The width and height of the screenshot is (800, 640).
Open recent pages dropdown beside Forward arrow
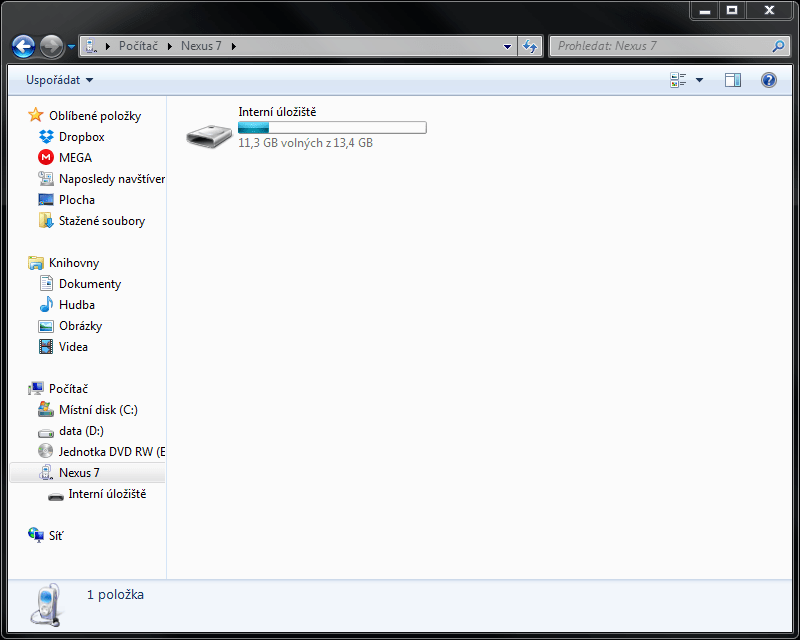coord(71,46)
